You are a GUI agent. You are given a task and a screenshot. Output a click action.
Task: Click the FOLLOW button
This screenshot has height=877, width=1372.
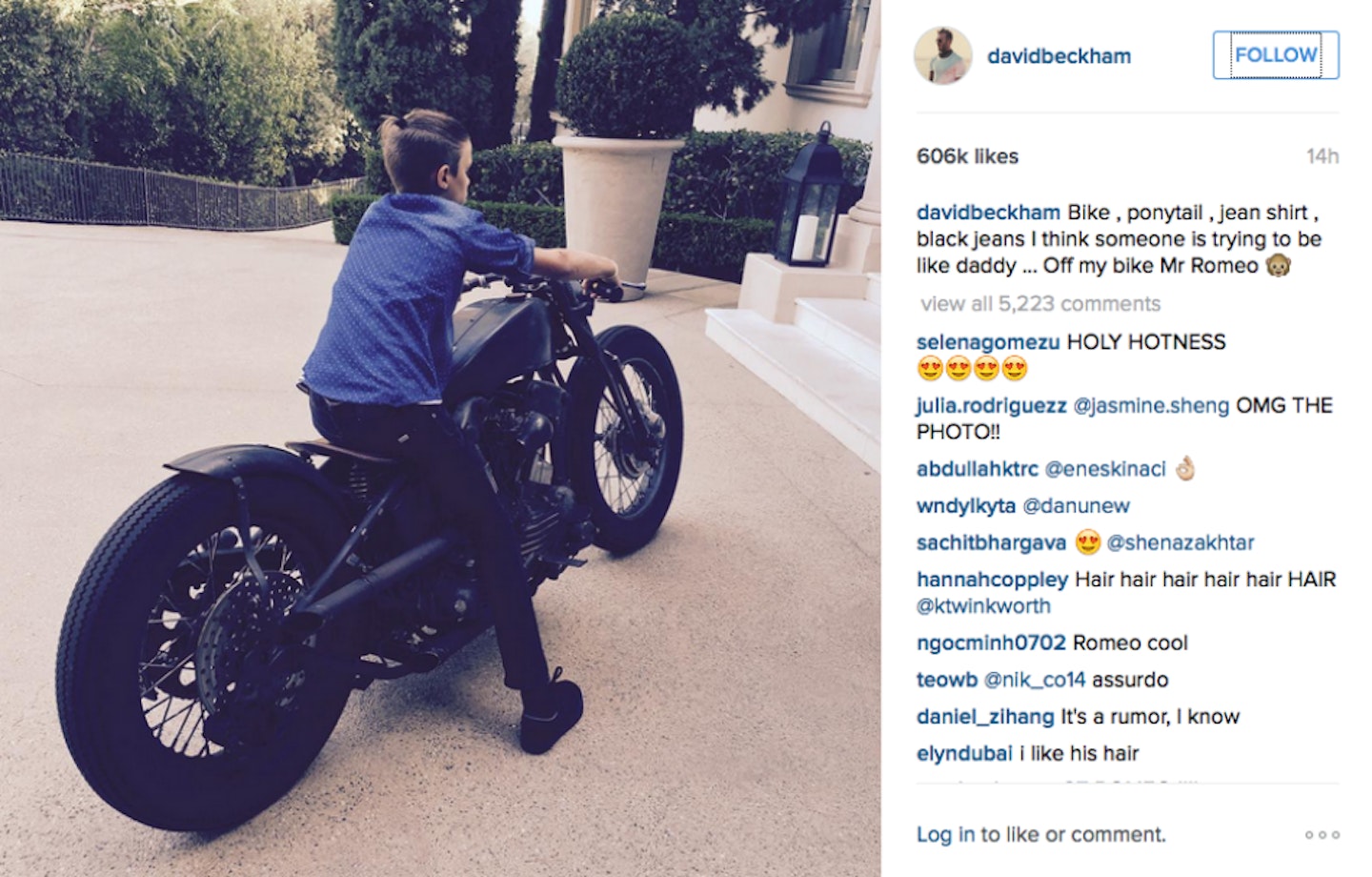tap(1276, 55)
